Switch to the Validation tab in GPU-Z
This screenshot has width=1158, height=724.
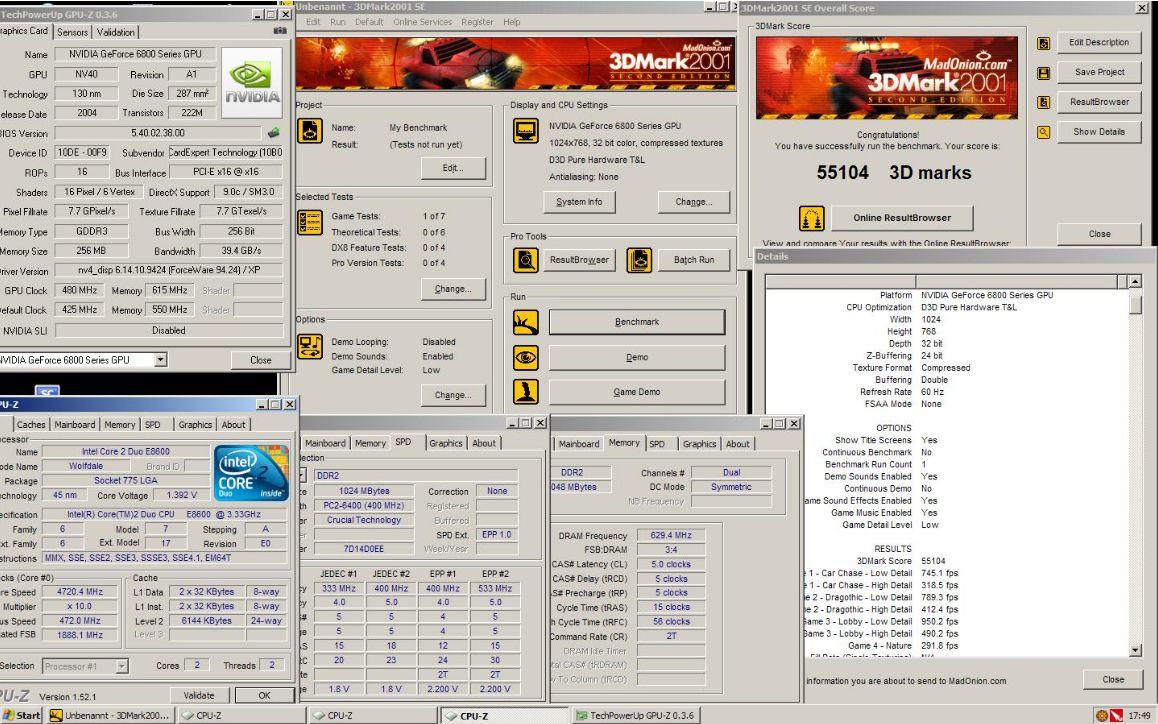pos(116,32)
